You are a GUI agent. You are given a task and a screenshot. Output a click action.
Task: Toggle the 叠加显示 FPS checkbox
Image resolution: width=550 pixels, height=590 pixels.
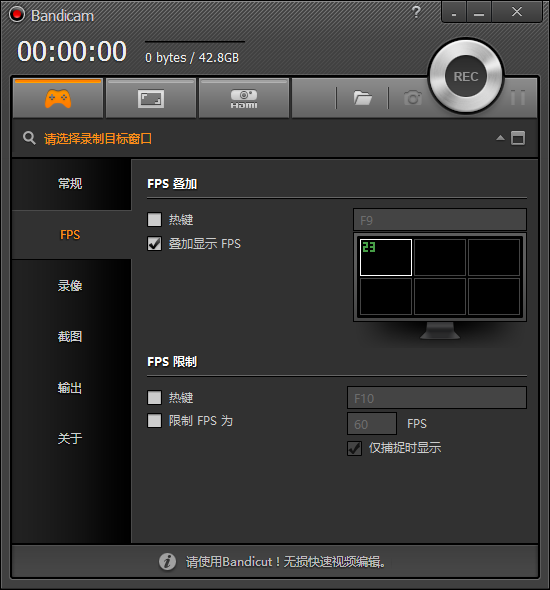(154, 243)
